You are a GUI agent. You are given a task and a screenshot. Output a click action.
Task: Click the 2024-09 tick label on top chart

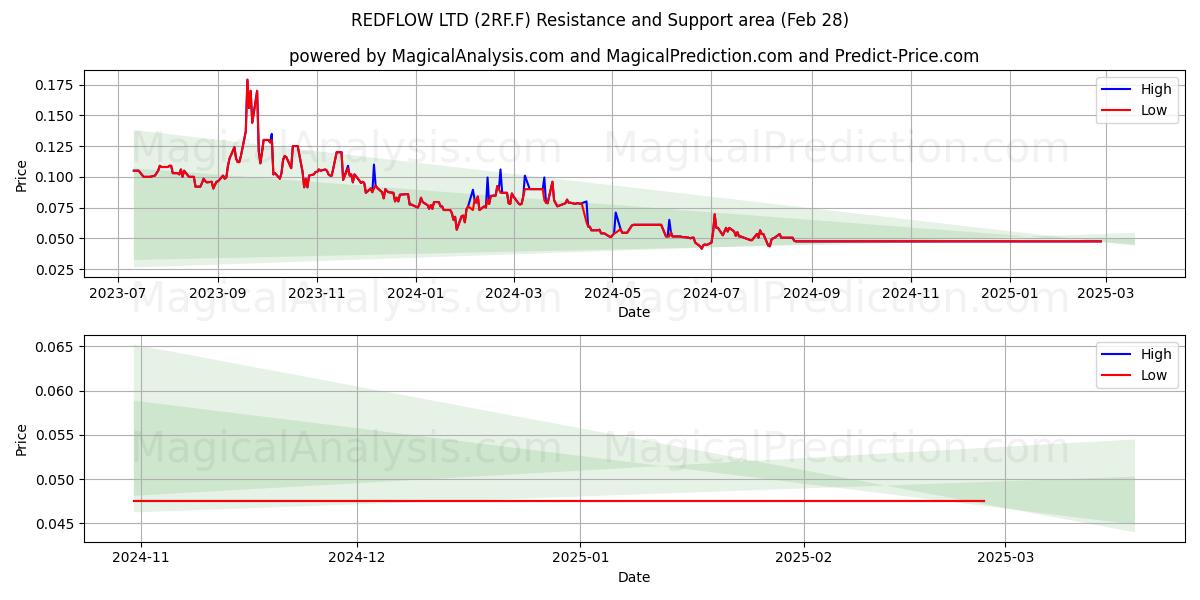[x=811, y=293]
